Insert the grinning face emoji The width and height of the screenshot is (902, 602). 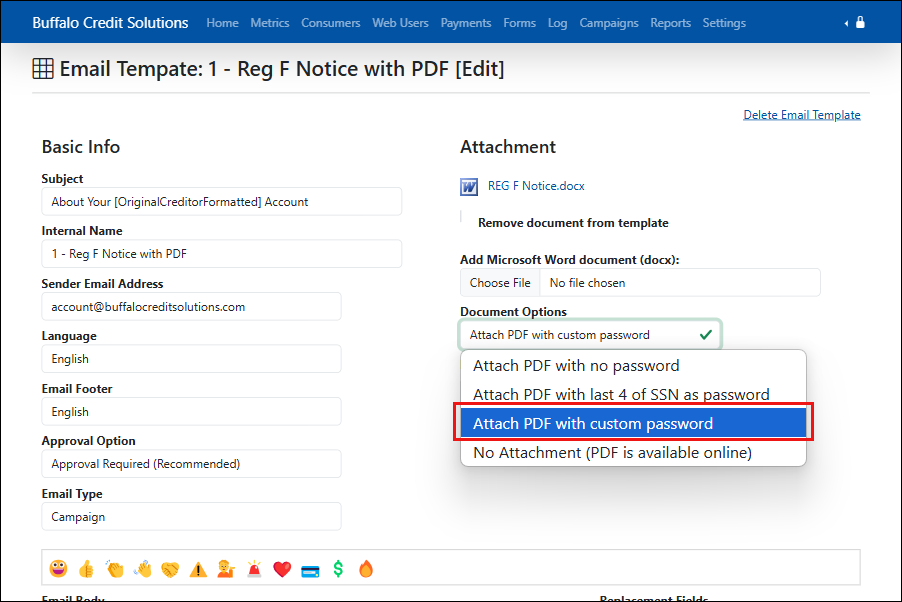point(58,569)
